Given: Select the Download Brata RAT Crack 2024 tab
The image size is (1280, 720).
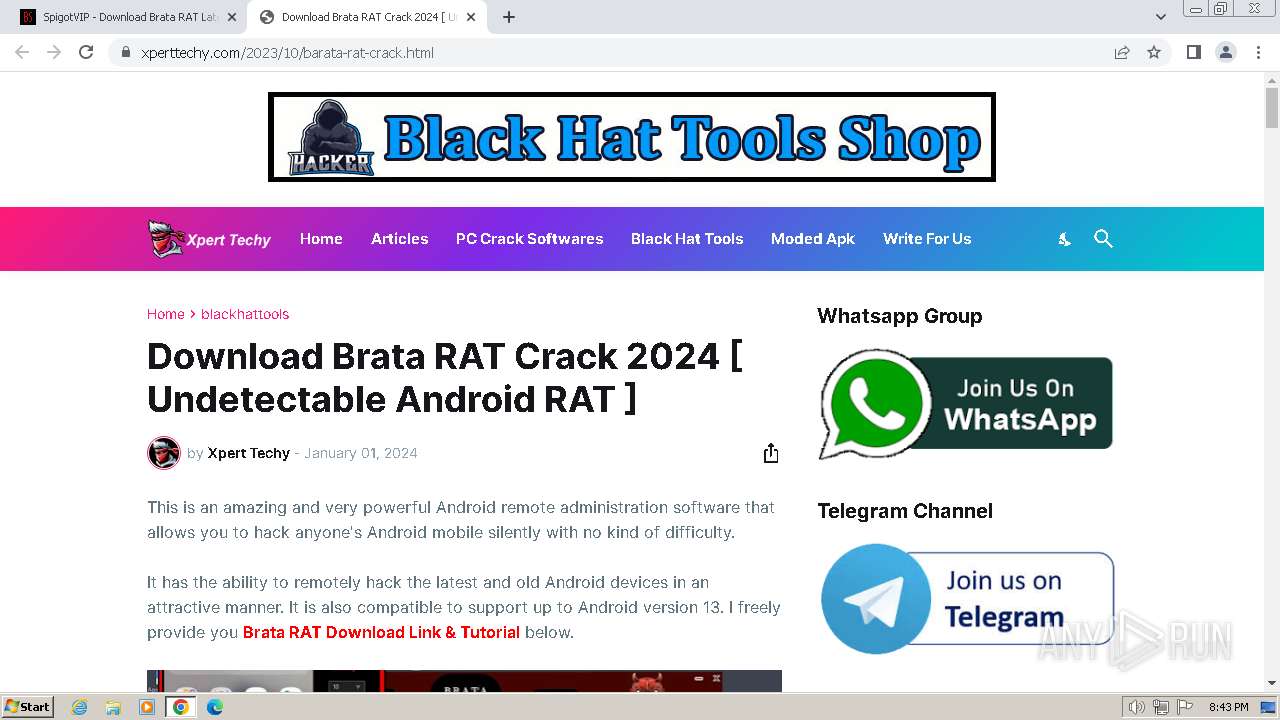Looking at the screenshot, I should pyautogui.click(x=367, y=17).
